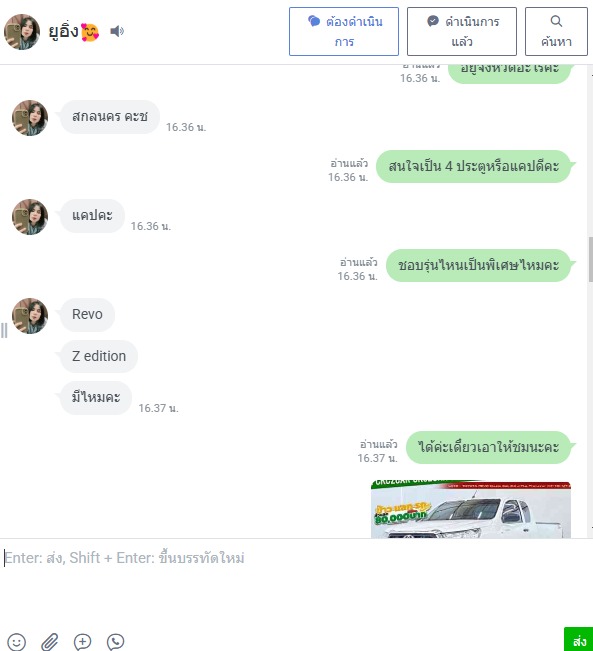
Task: Open the truck image thumbnail
Action: [470, 510]
